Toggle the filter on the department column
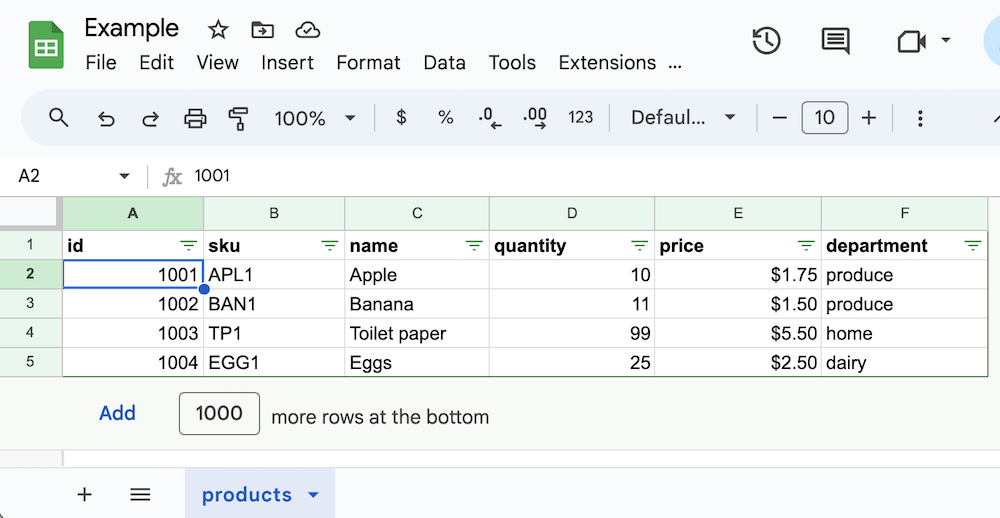This screenshot has height=518, width=1000. 972,246
